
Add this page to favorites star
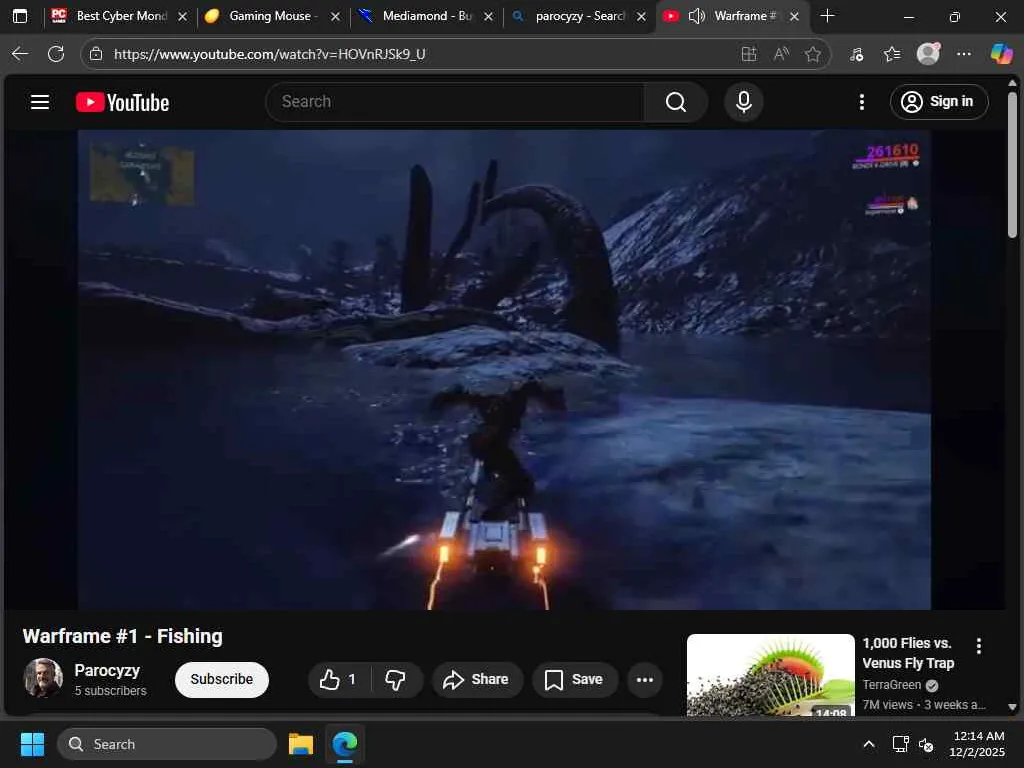tap(812, 54)
